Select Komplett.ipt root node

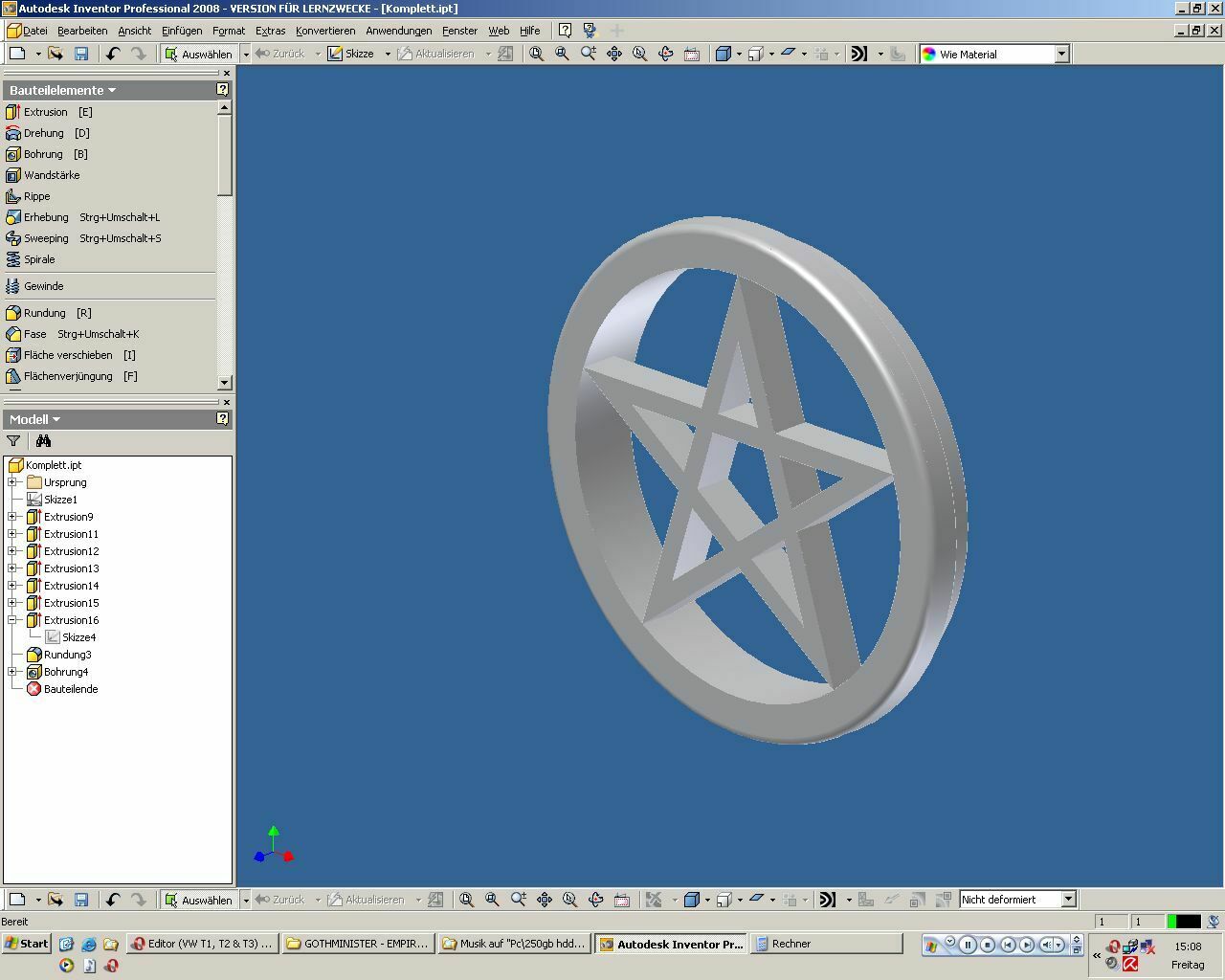[x=54, y=465]
